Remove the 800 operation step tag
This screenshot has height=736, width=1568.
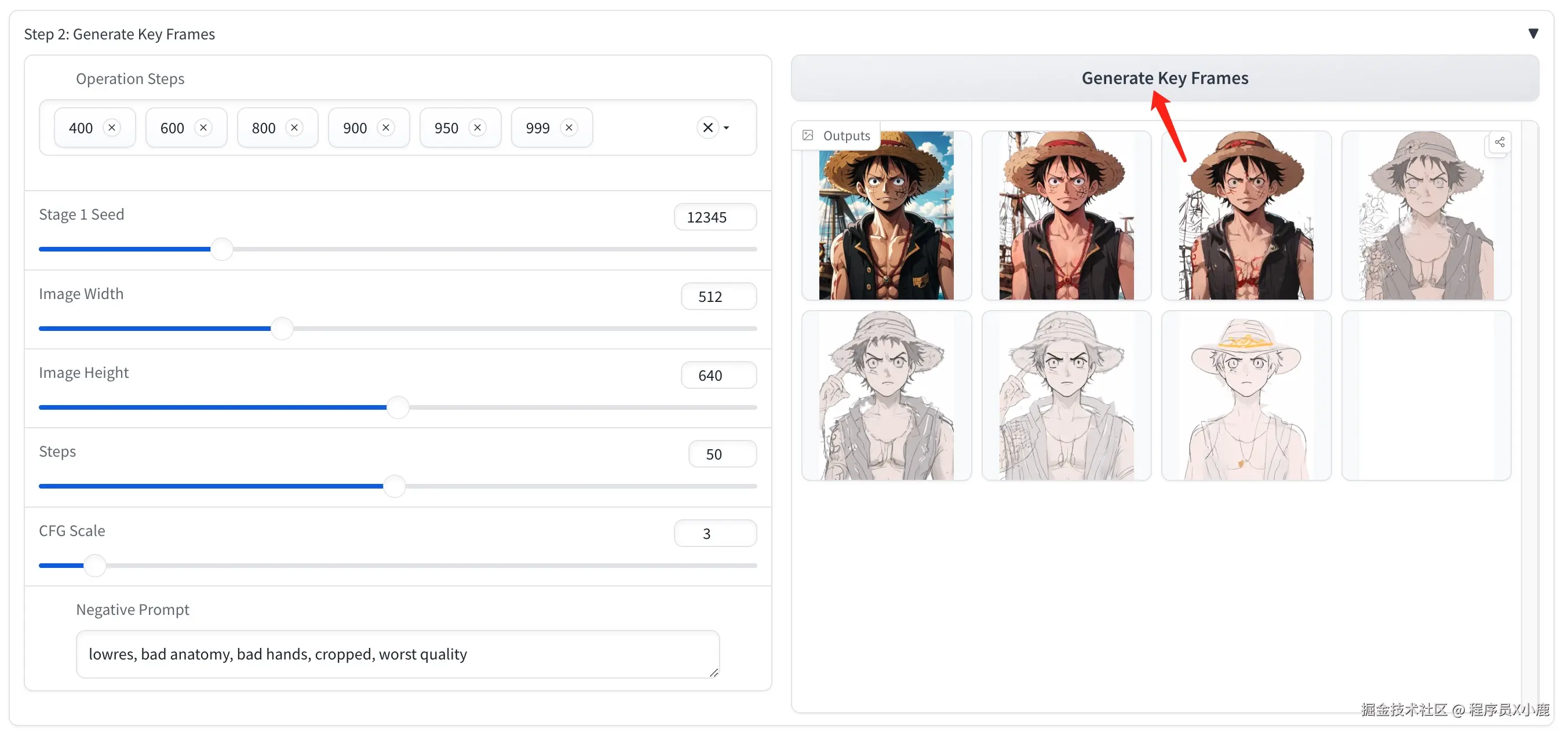click(x=294, y=127)
